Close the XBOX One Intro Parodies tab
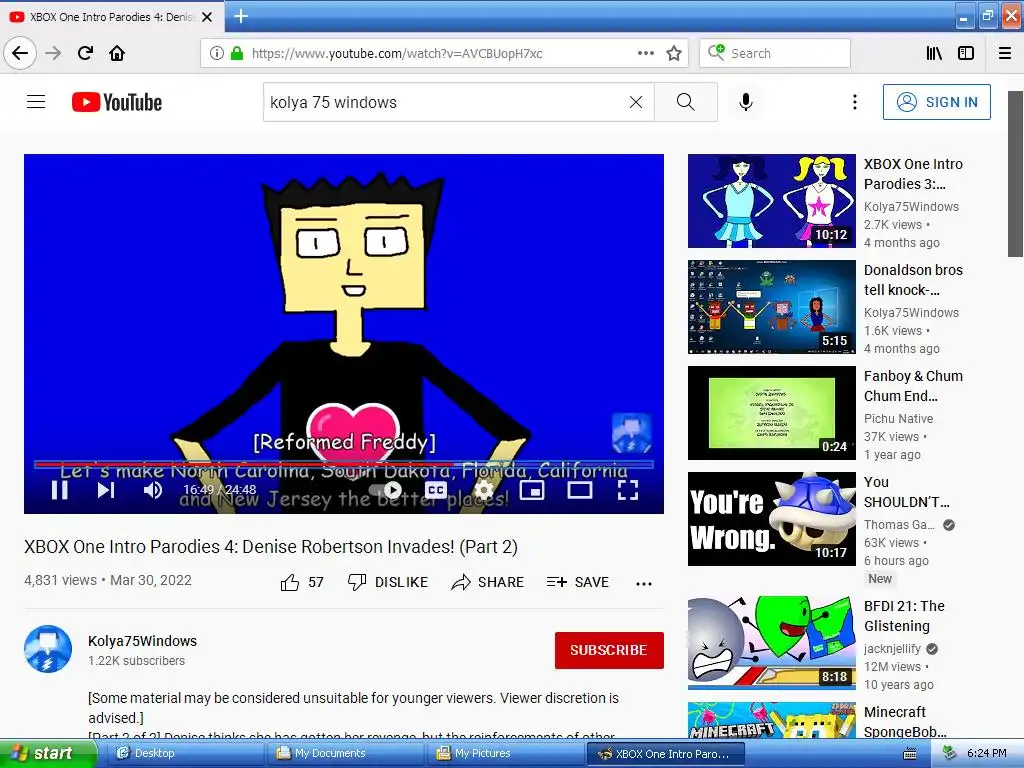 point(207,17)
